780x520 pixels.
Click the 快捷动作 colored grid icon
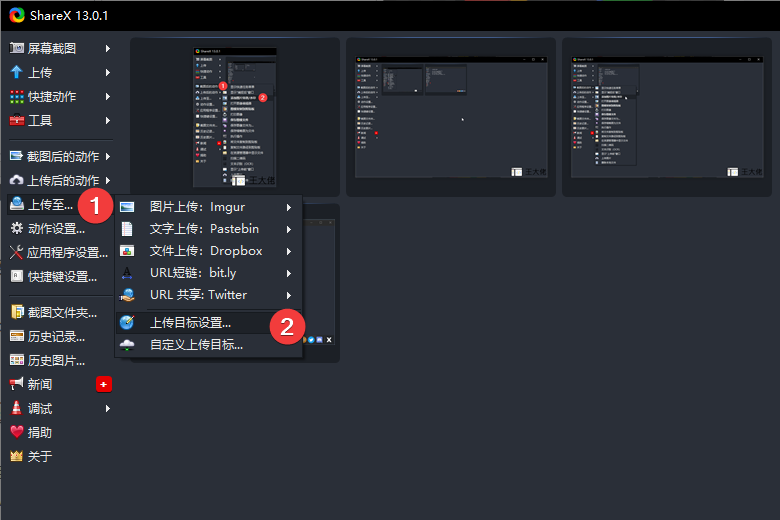click(x=16, y=96)
